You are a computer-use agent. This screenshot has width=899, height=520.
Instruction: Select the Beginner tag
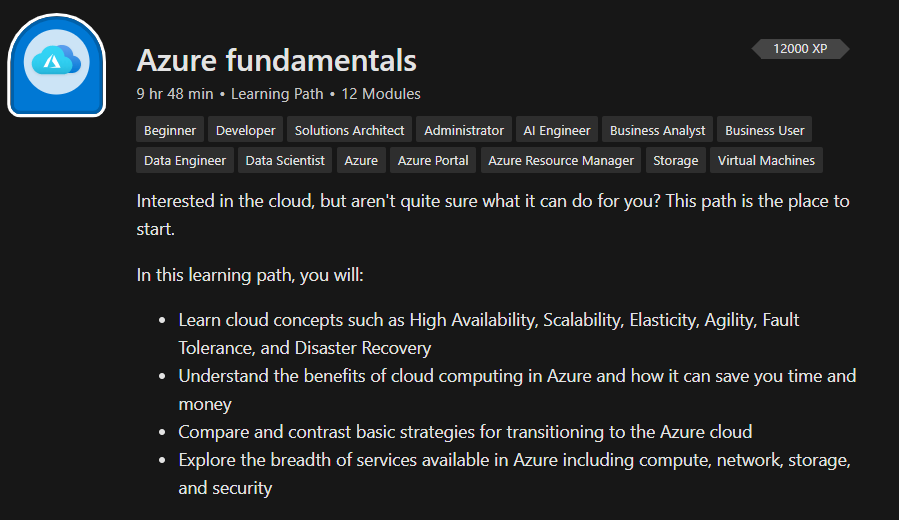click(x=170, y=130)
